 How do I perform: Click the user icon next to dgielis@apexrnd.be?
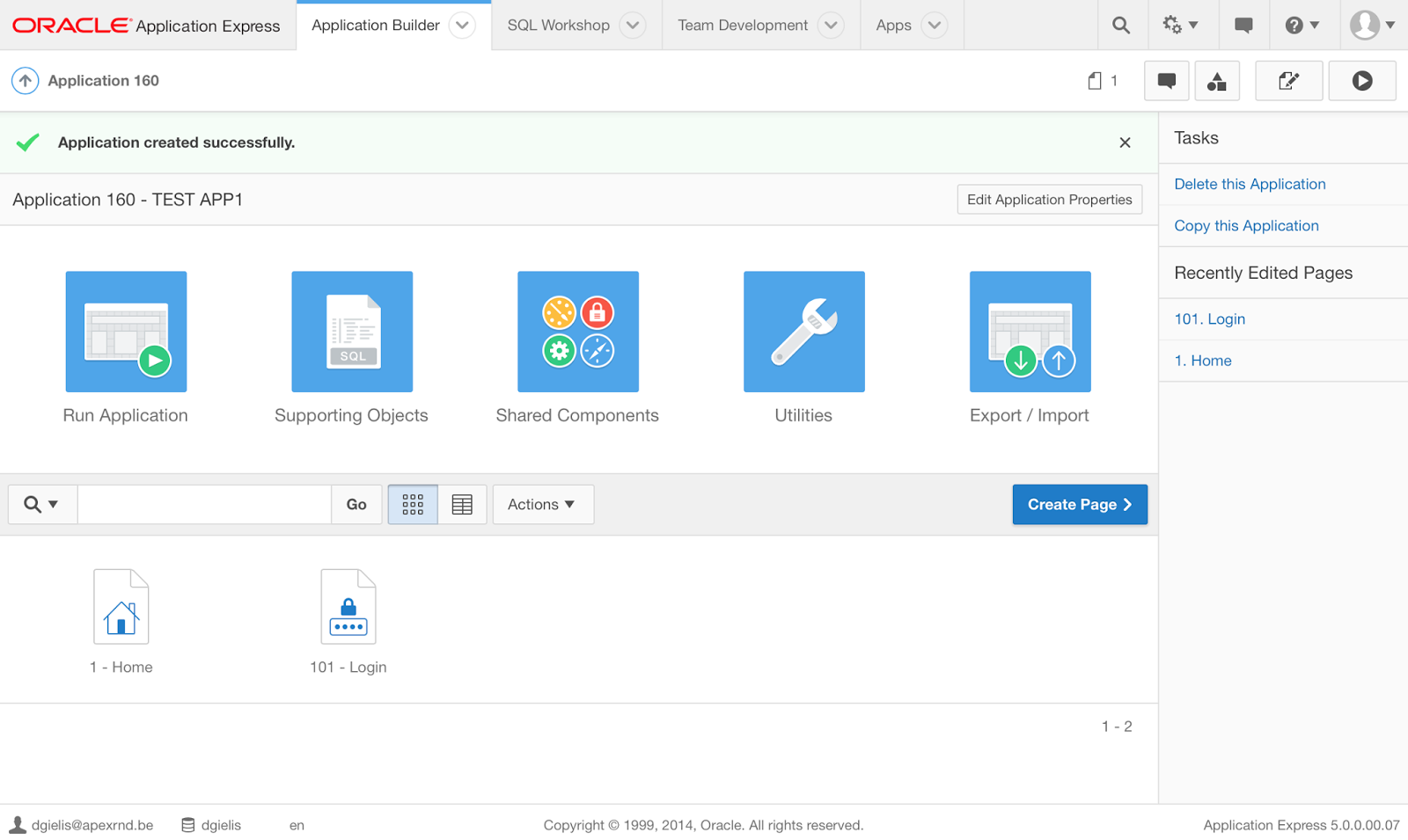click(x=18, y=825)
